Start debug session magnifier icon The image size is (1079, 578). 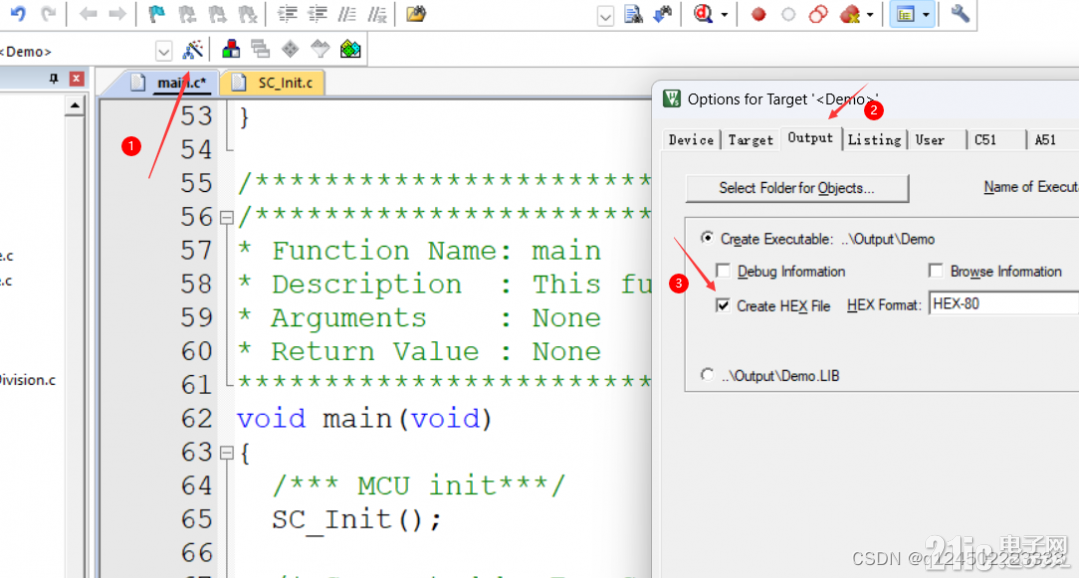click(x=703, y=14)
